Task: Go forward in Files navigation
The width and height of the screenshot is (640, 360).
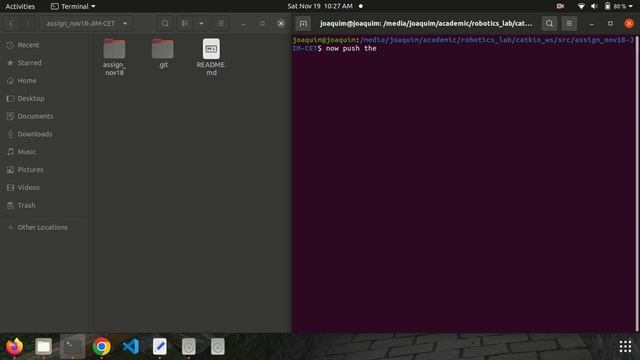Action: 27,23
